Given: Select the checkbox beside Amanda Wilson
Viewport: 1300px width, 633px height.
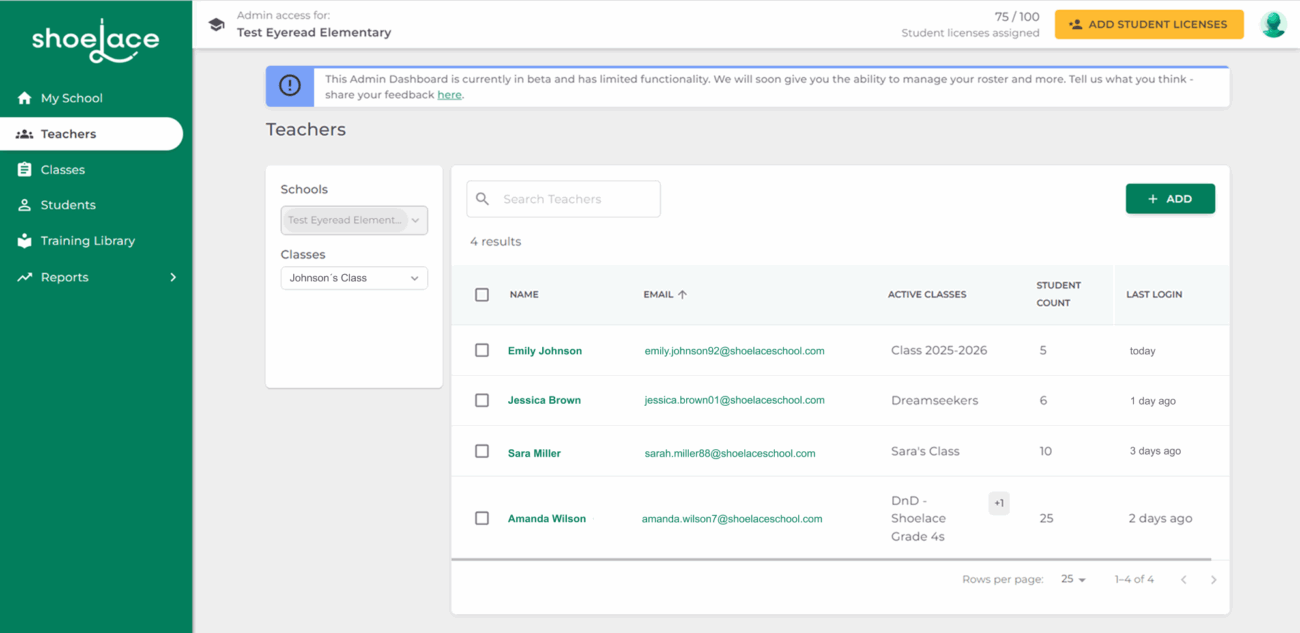Looking at the screenshot, I should tap(481, 518).
